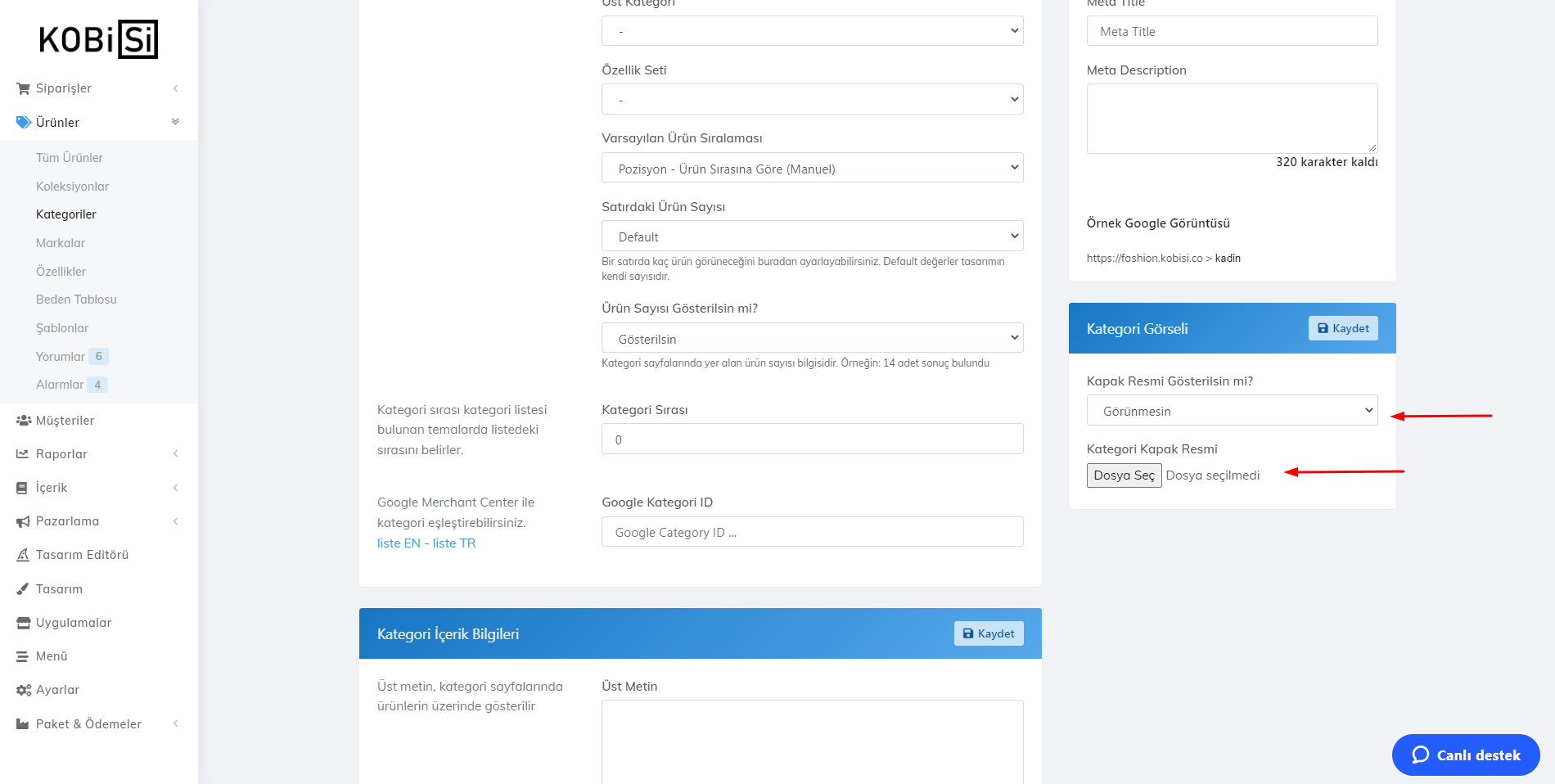Viewport: 1555px width, 784px height.
Task: Click the Ürünler tag icon
Action: point(23,123)
